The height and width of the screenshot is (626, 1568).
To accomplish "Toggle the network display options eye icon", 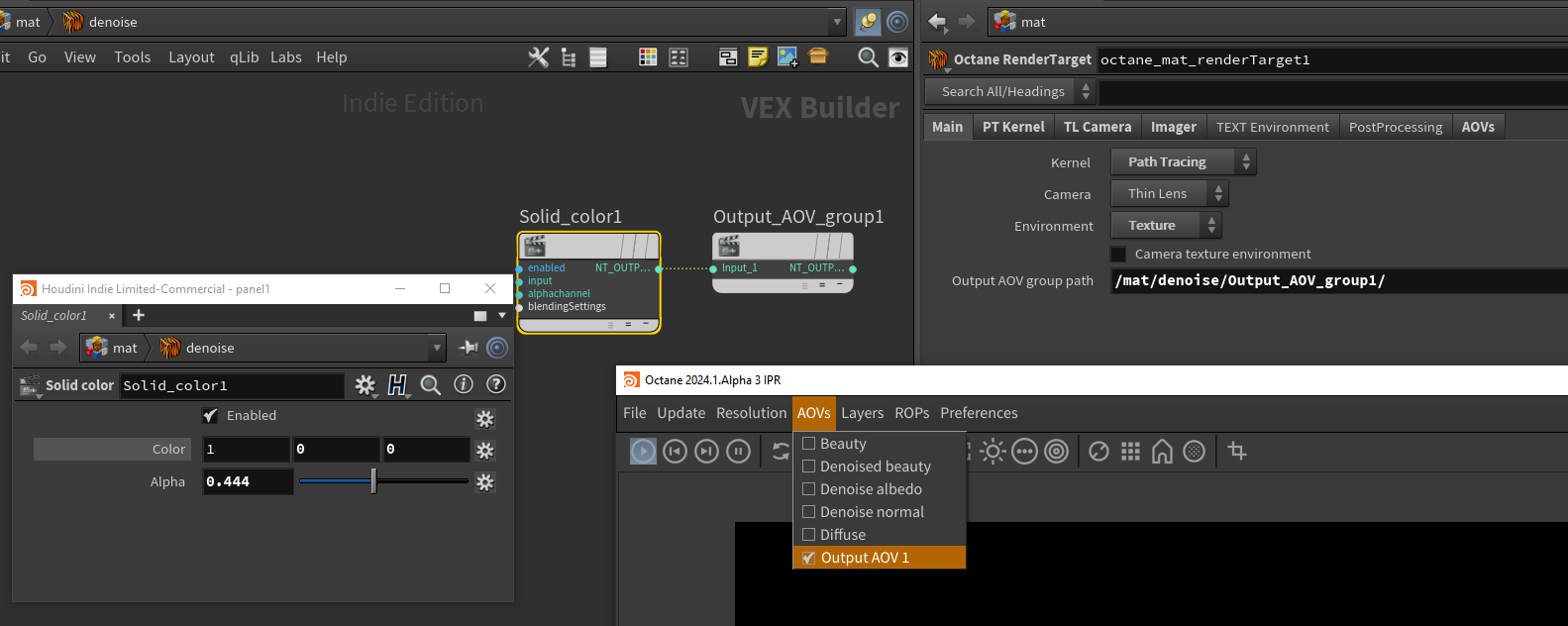I will point(898,57).
